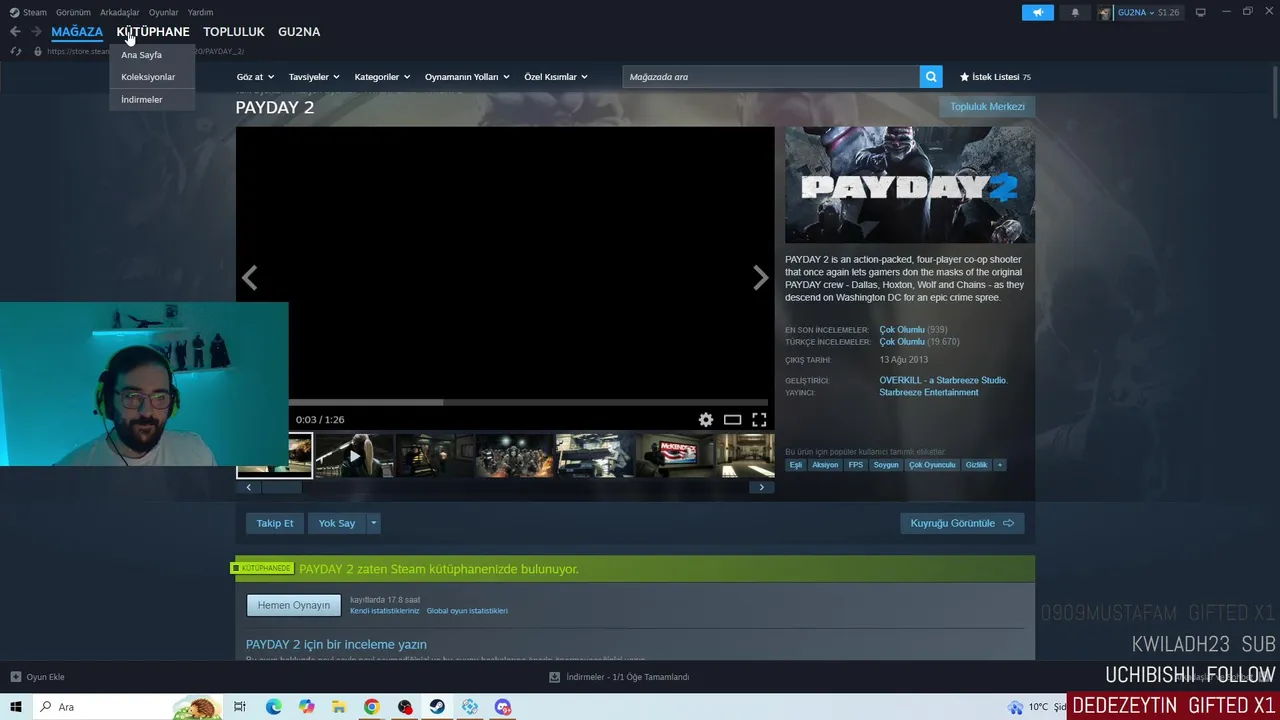Click the Takip Et button
The width and height of the screenshot is (1280, 720).
[275, 523]
